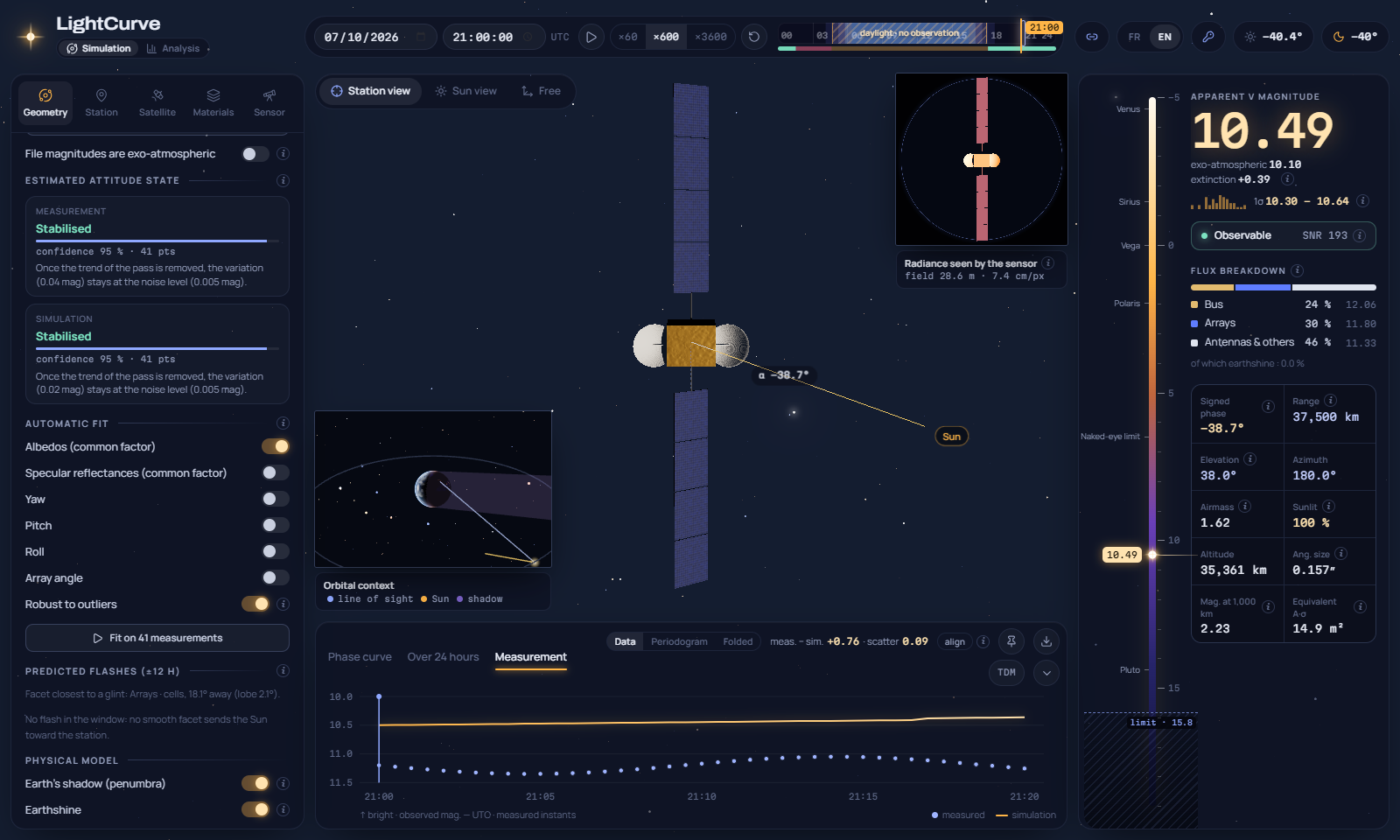This screenshot has height=840, width=1400.
Task: Open the Phase curve tab
Action: click(360, 657)
